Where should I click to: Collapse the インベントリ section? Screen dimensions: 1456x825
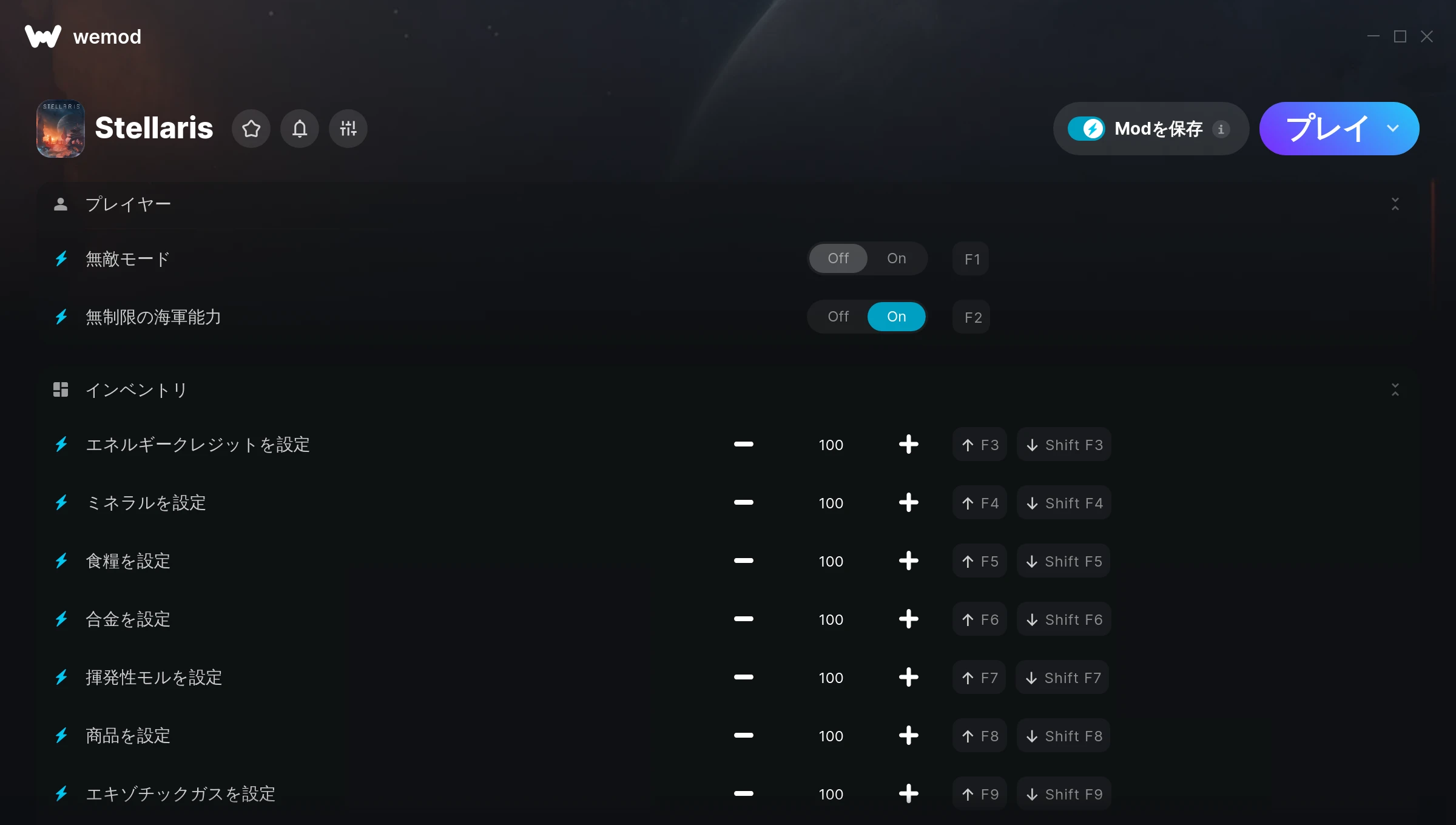(x=1395, y=389)
